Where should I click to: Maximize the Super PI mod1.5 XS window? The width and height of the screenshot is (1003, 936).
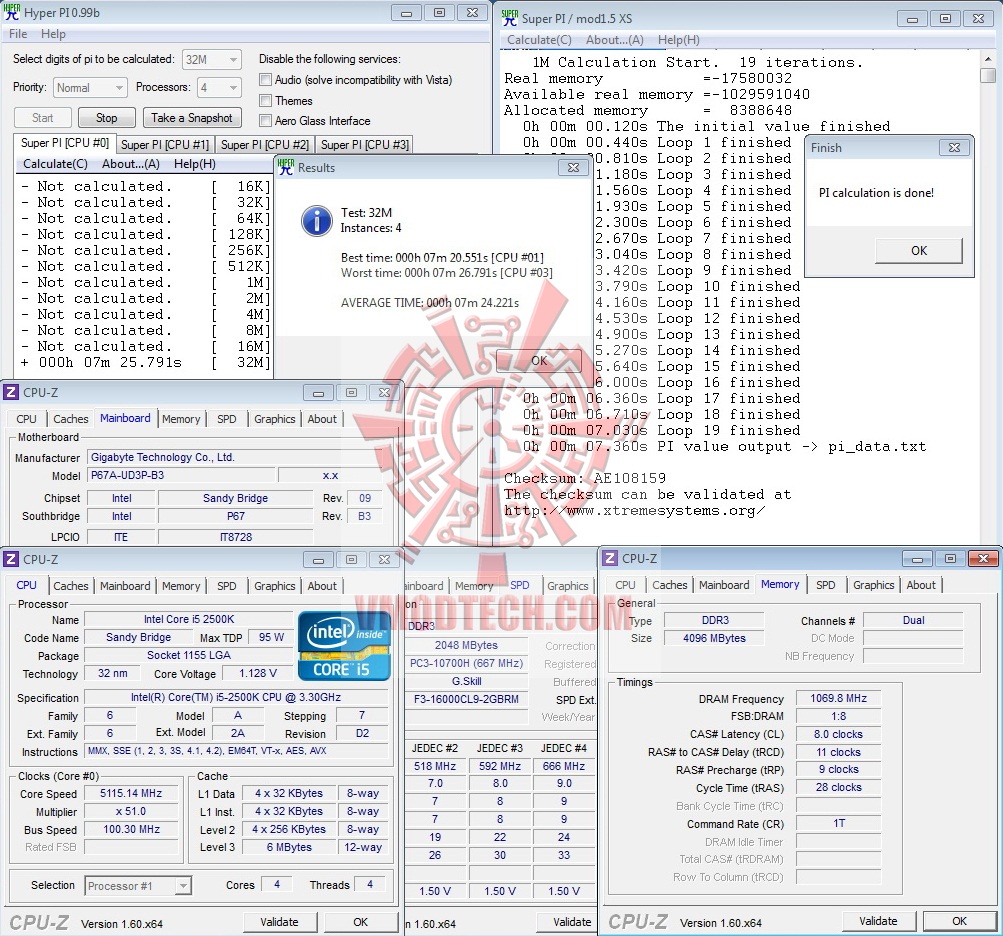click(945, 19)
